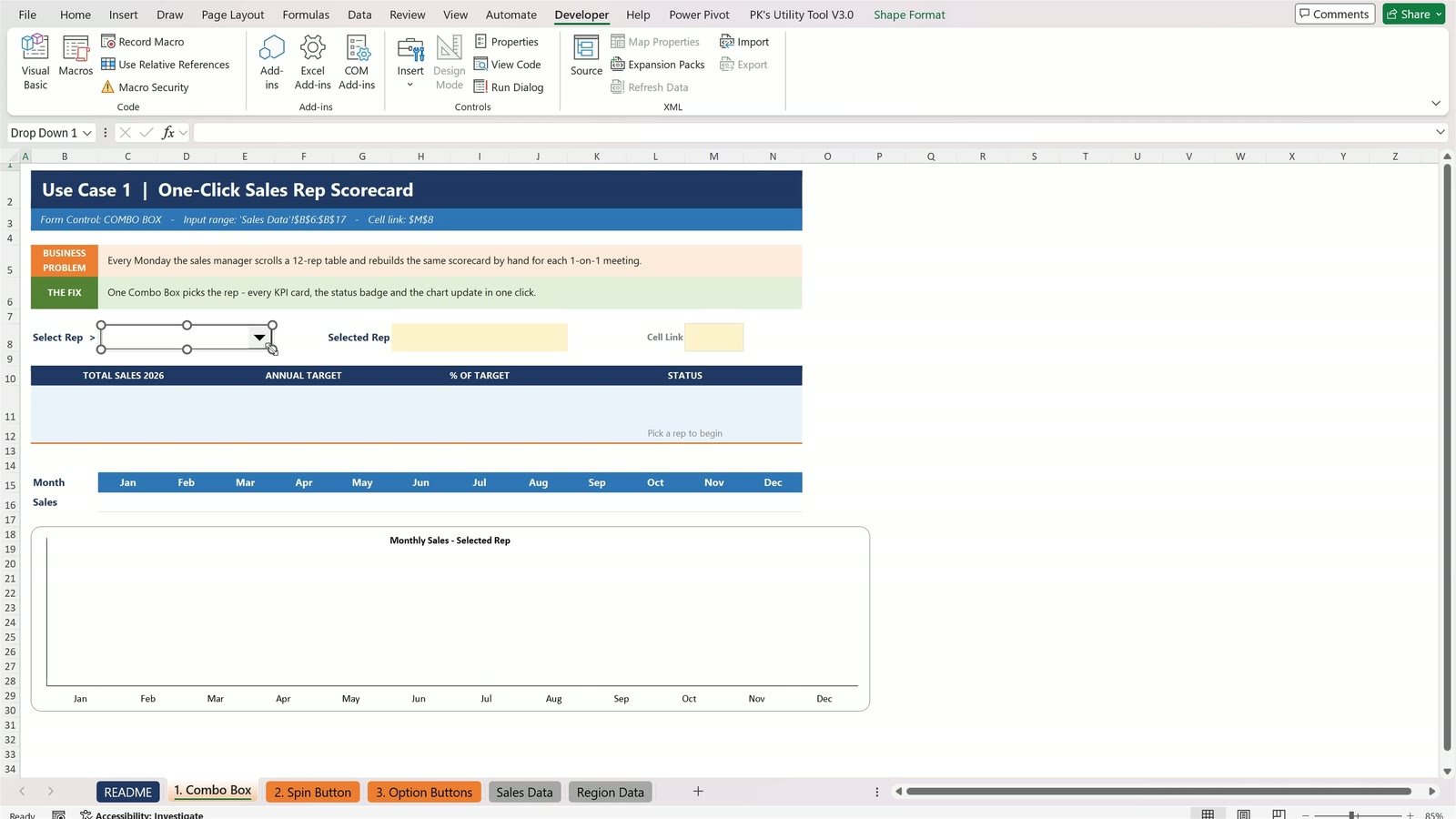The height and width of the screenshot is (819, 1456).
Task: Open Expansion Packs
Action: [x=658, y=65]
